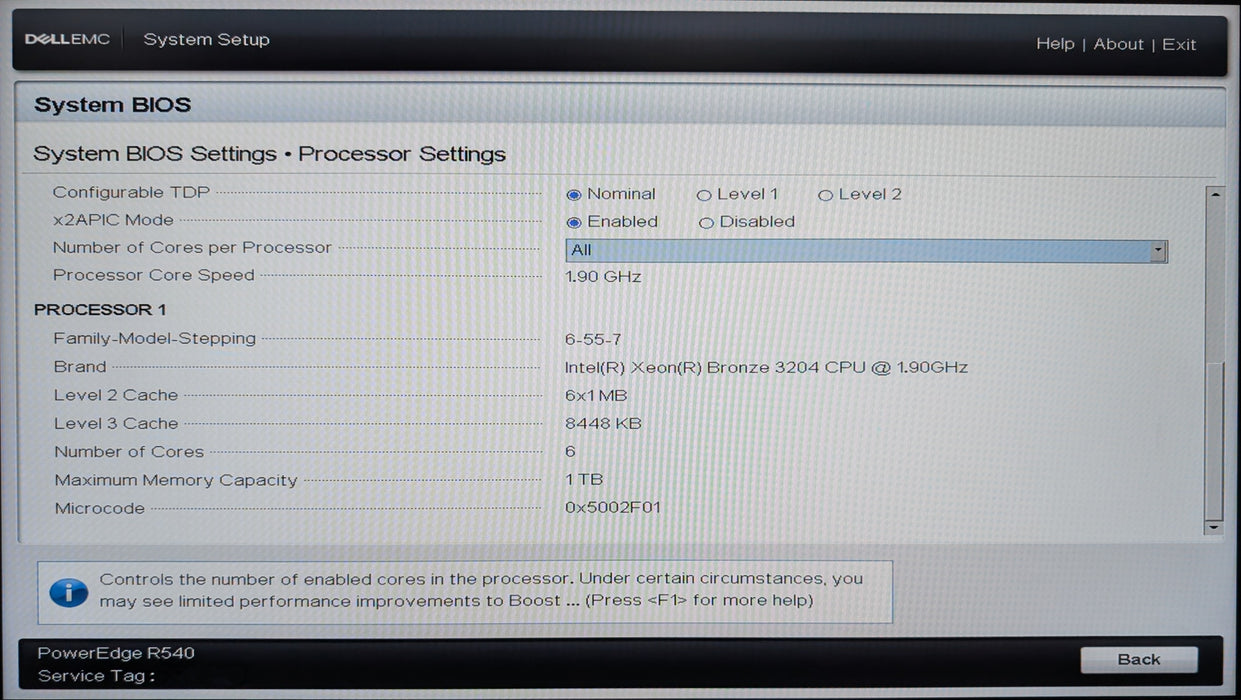The image size is (1241, 700).
Task: Click the Back button
Action: pos(1139,660)
